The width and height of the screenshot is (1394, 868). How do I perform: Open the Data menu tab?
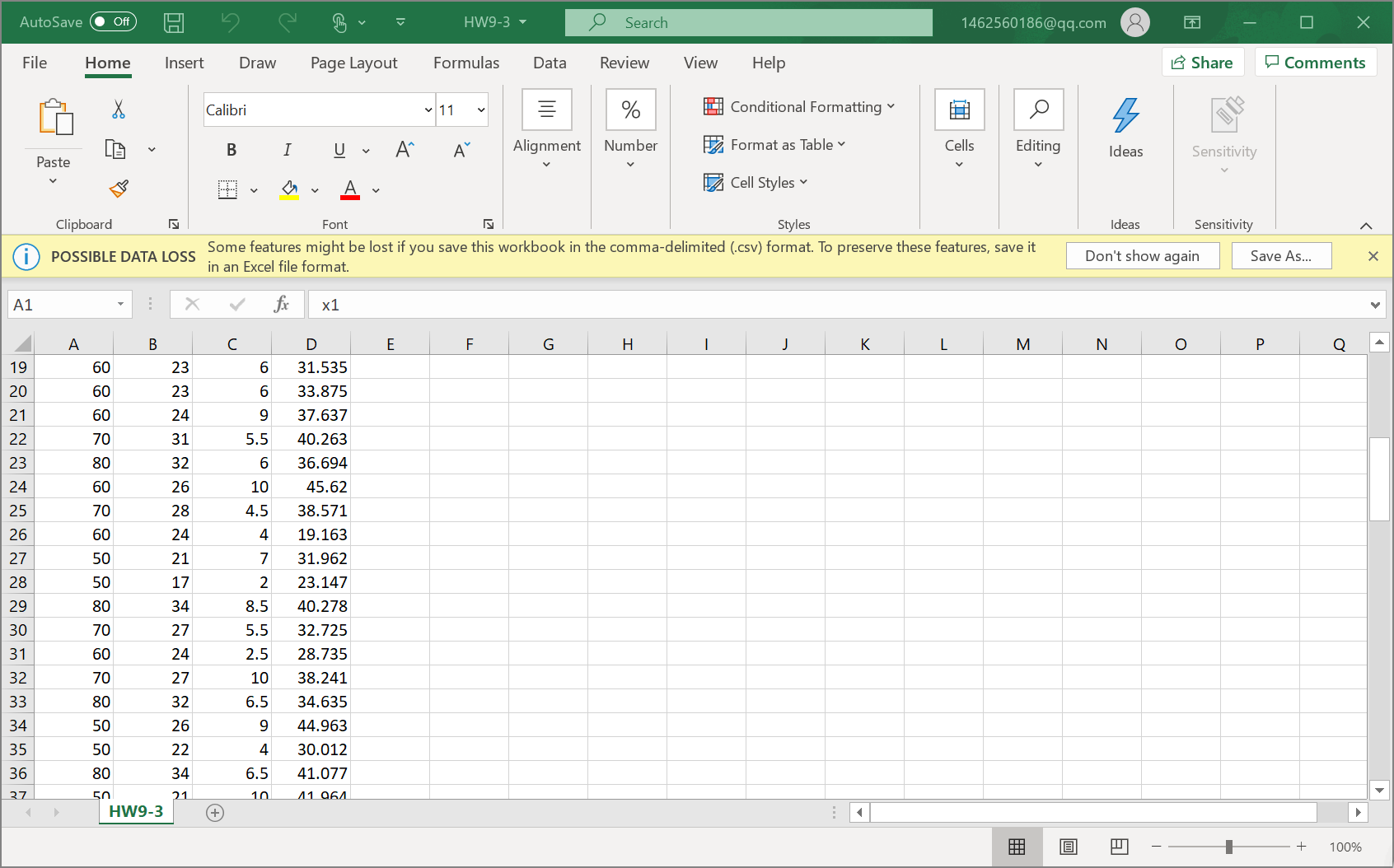[x=550, y=63]
